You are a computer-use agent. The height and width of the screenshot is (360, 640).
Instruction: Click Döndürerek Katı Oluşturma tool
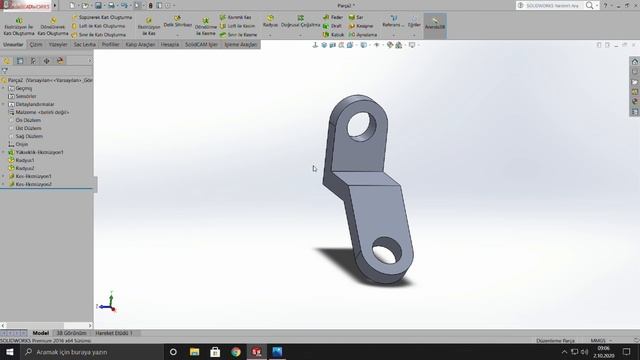[53, 27]
